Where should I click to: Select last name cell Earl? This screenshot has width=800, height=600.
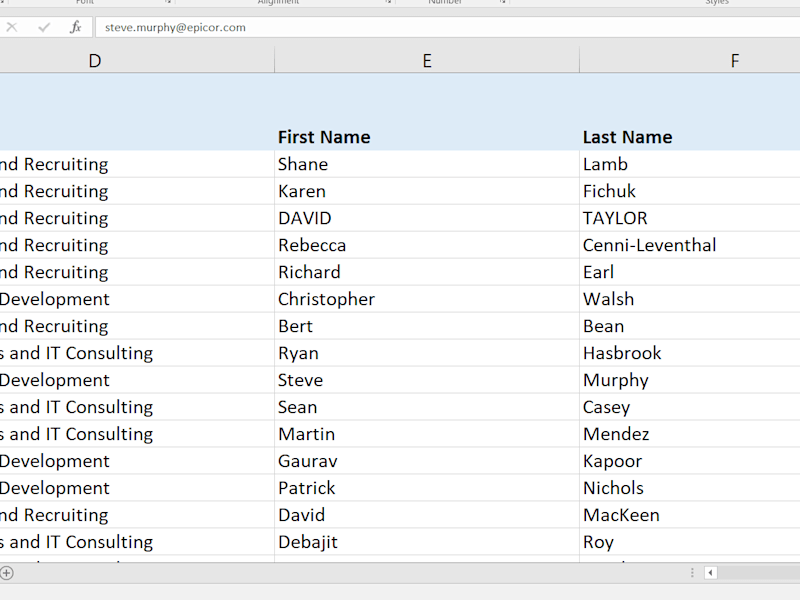coord(690,272)
